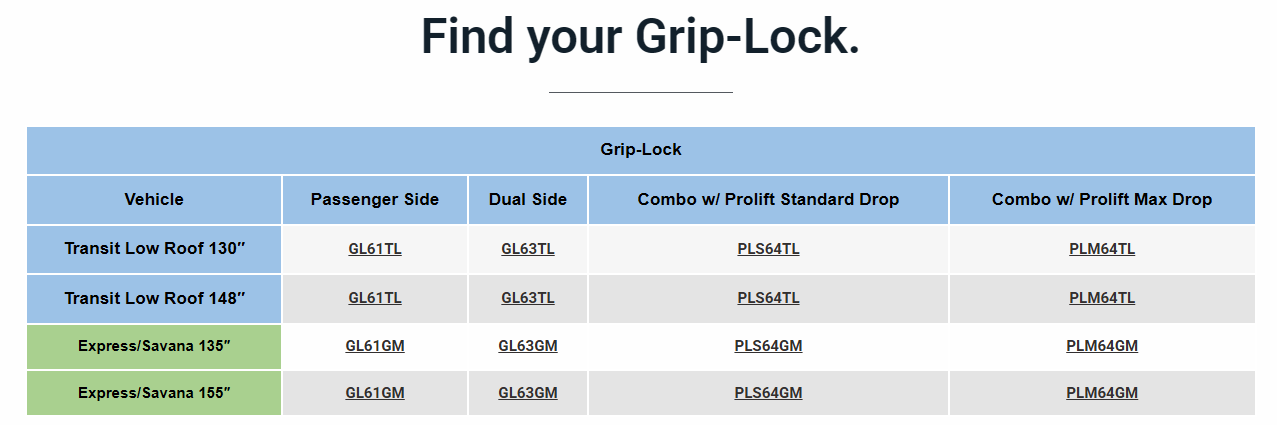The image size is (1277, 425).
Task: Open GL61TL link for Transit Low Roof 130″
Action: tap(375, 249)
